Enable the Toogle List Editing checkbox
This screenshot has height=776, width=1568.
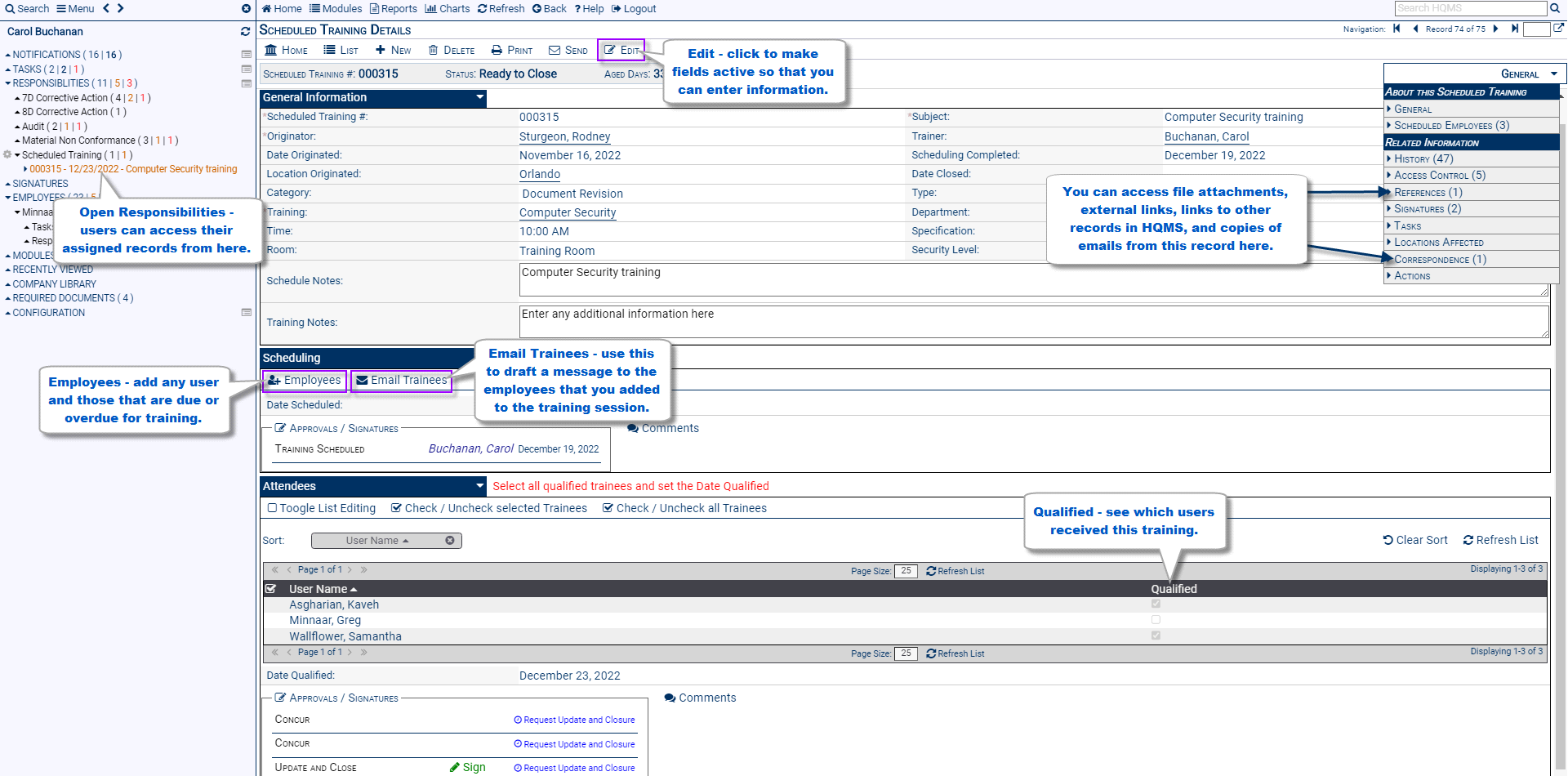[272, 507]
